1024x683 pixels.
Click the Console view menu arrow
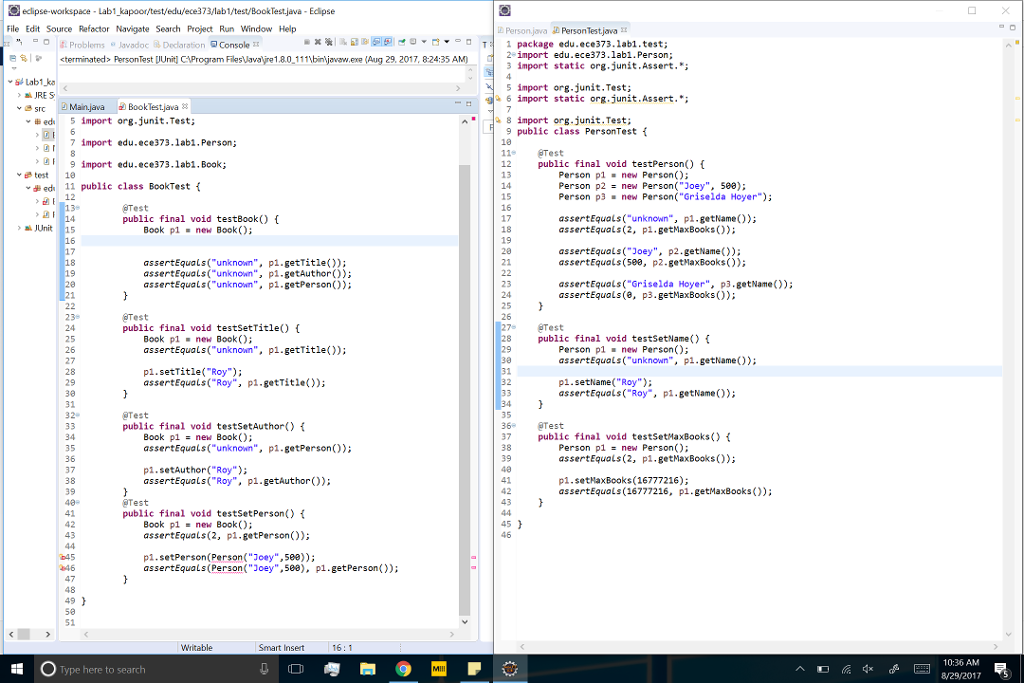(x=447, y=43)
